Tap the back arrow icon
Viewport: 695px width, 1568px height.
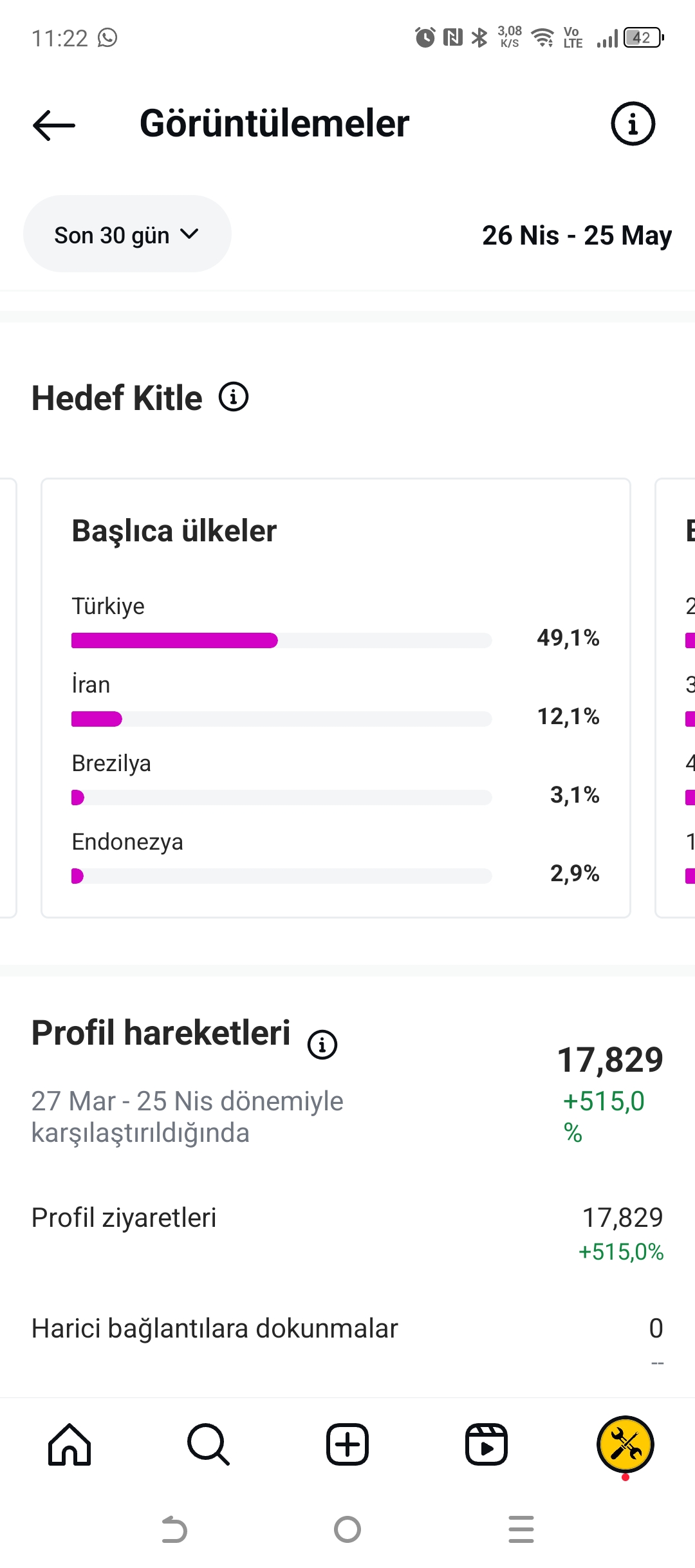54,124
